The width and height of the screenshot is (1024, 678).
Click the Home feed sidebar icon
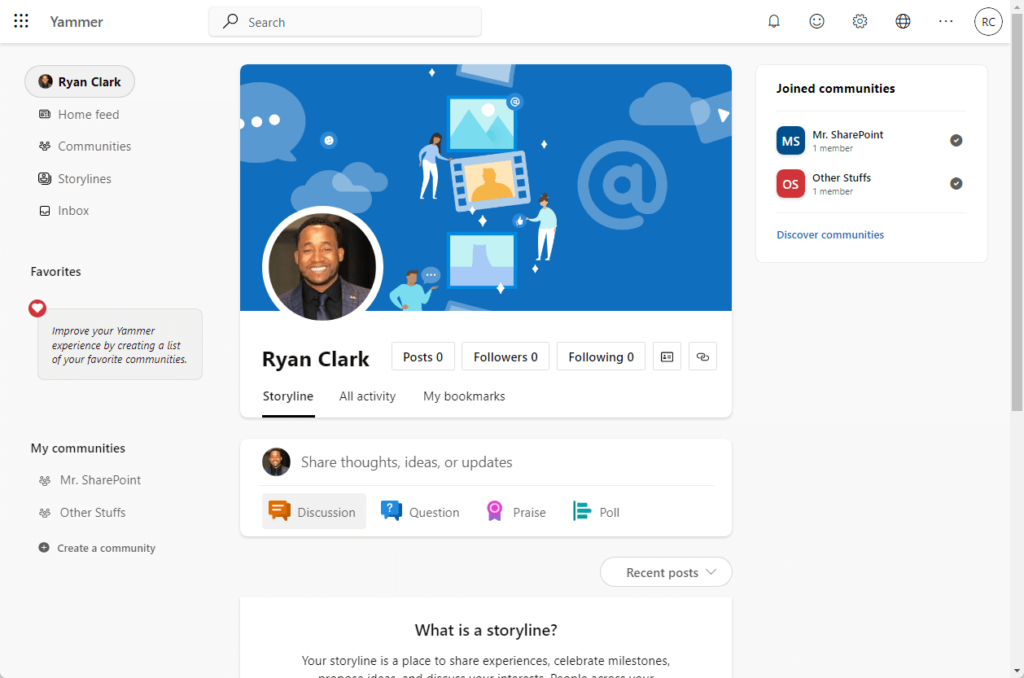click(x=44, y=114)
